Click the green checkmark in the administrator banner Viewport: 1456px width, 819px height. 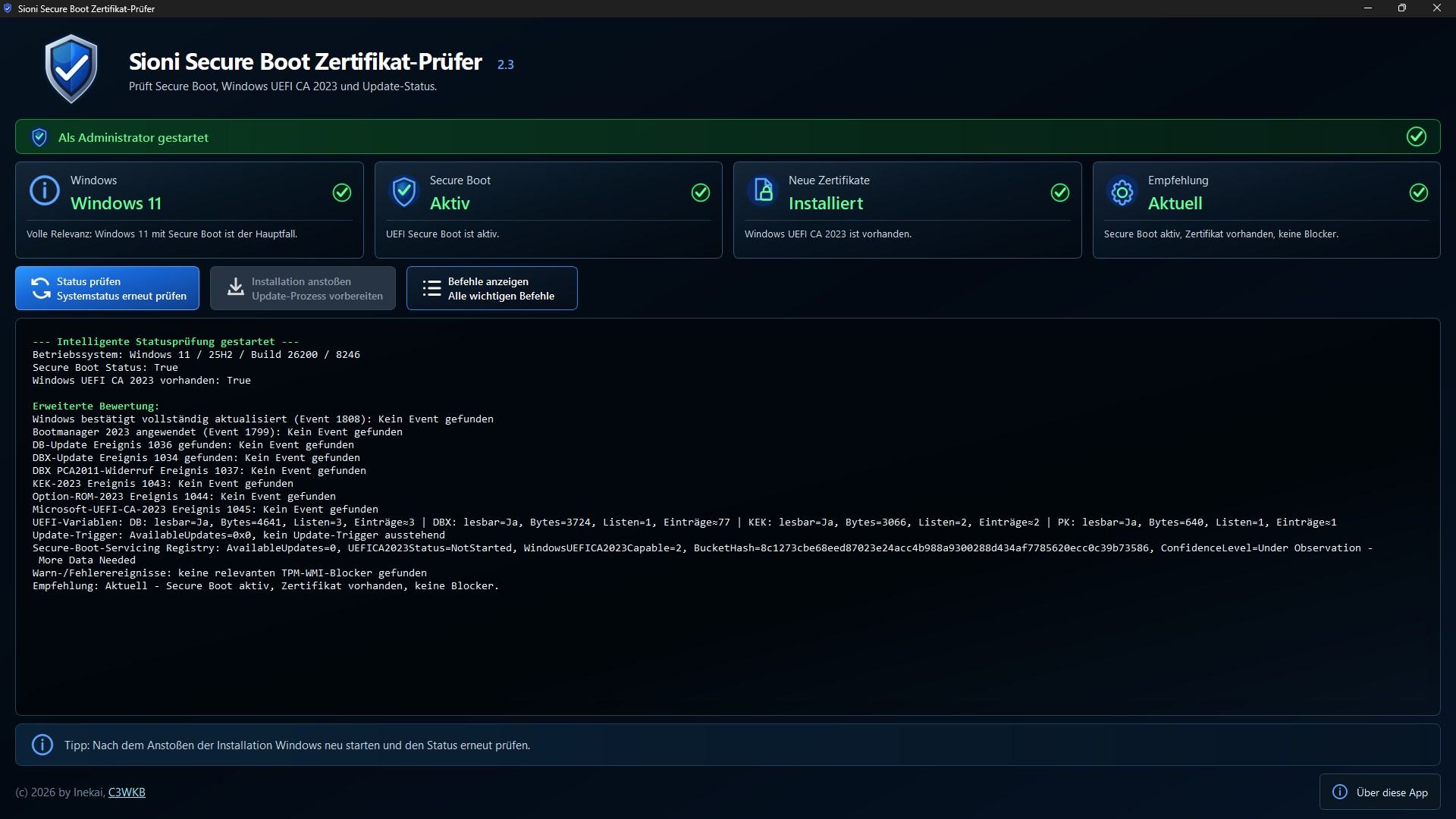pos(1416,136)
